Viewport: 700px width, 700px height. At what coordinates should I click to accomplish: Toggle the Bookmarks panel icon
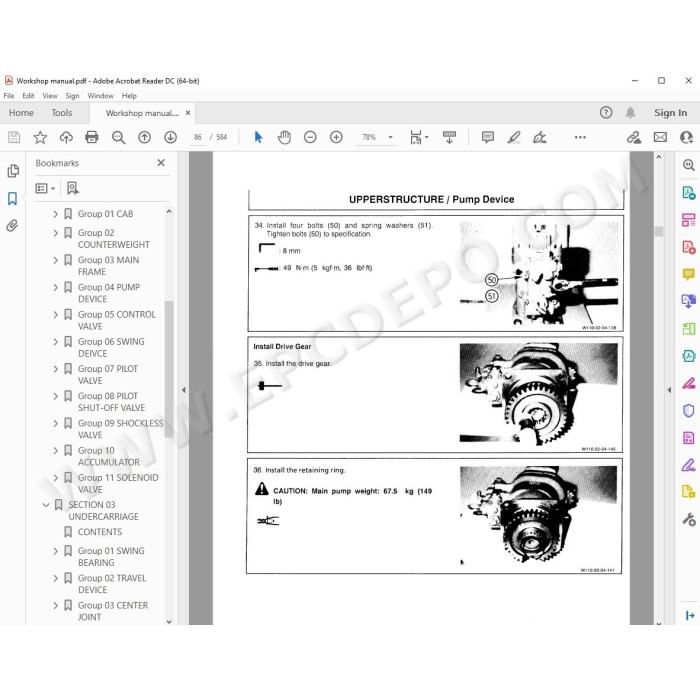(x=12, y=199)
